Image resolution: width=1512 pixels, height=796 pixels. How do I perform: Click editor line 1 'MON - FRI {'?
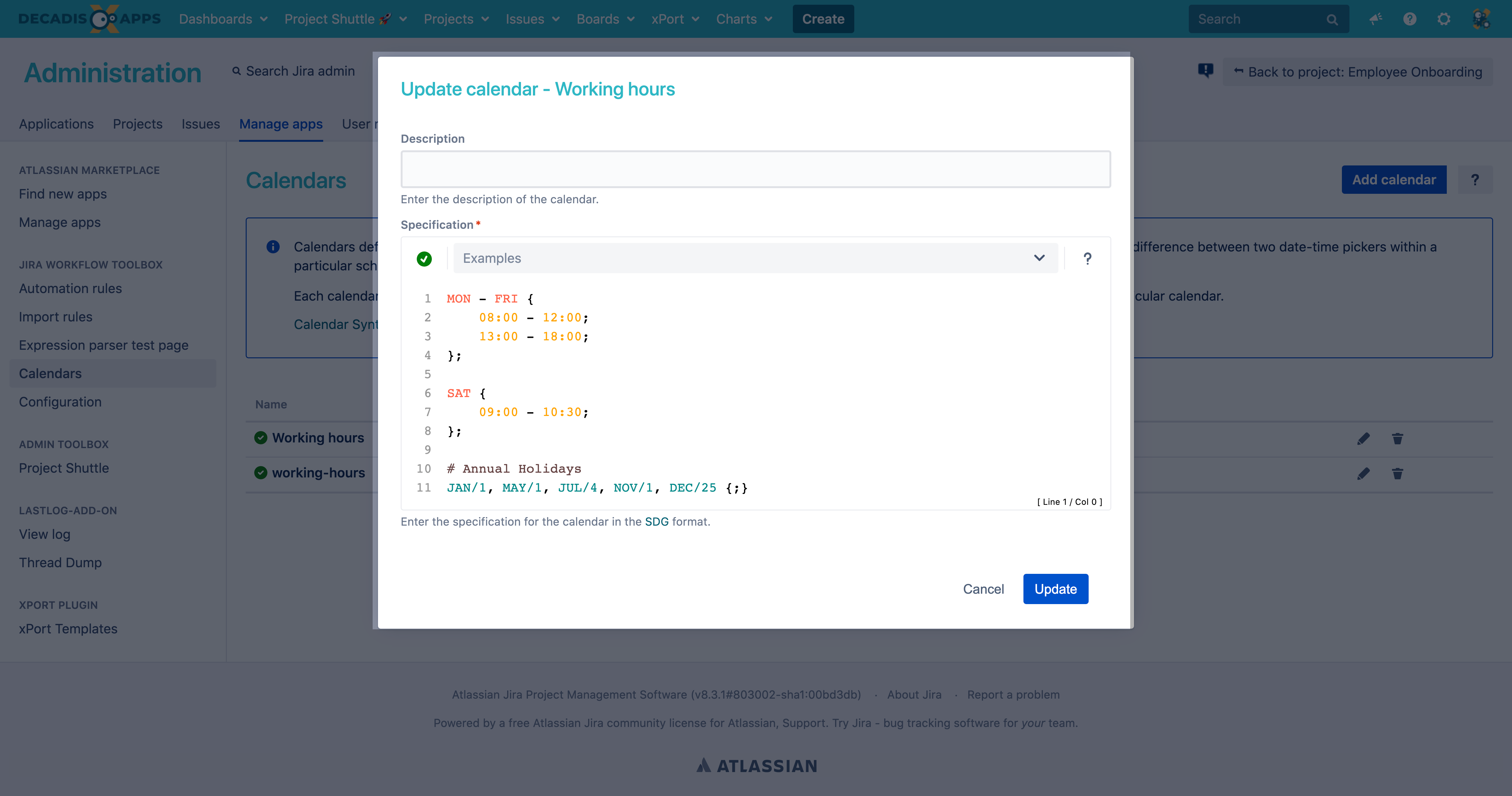coord(490,299)
